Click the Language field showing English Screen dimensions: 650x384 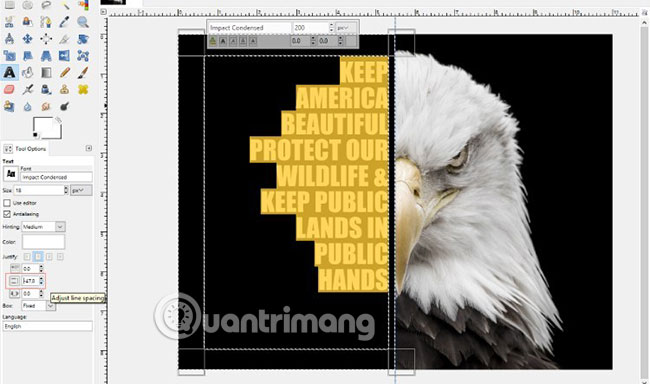tap(47, 326)
